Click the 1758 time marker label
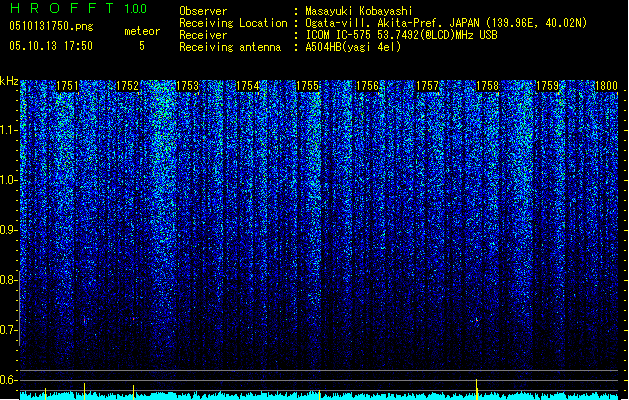Viewport: 629px width, 400px height. pyautogui.click(x=487, y=86)
